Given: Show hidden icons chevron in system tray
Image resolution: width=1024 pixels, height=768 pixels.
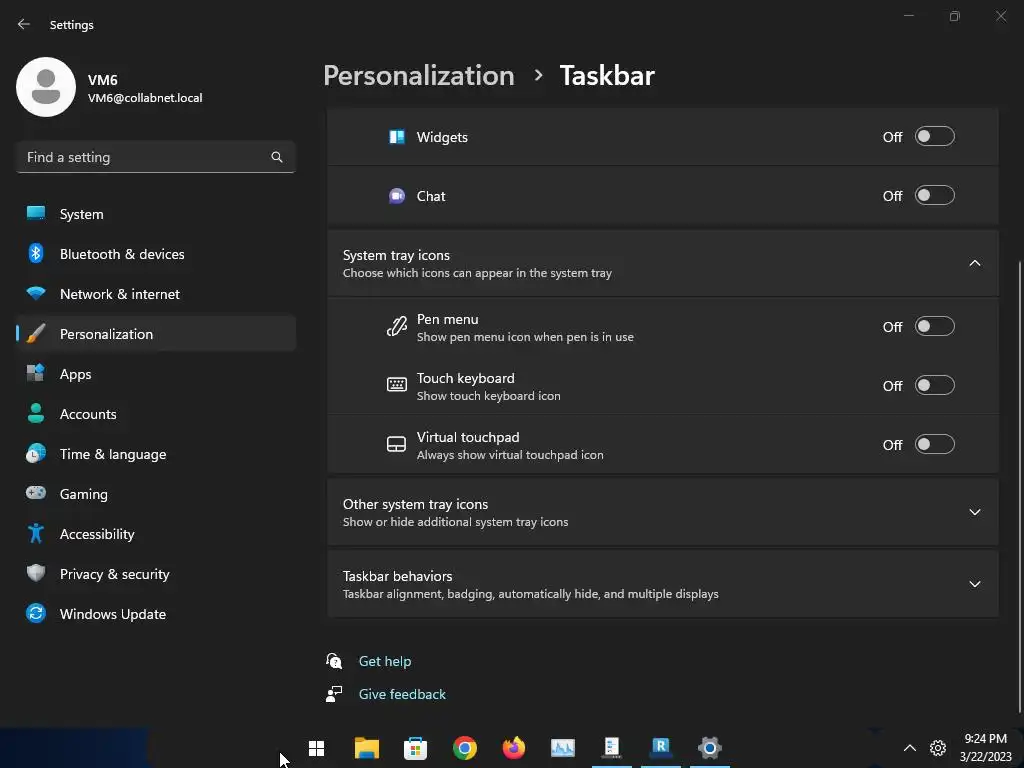Looking at the screenshot, I should click(909, 748).
